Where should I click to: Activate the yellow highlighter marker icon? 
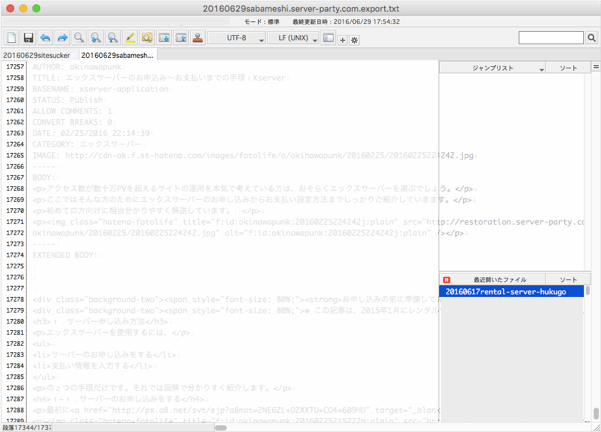130,38
